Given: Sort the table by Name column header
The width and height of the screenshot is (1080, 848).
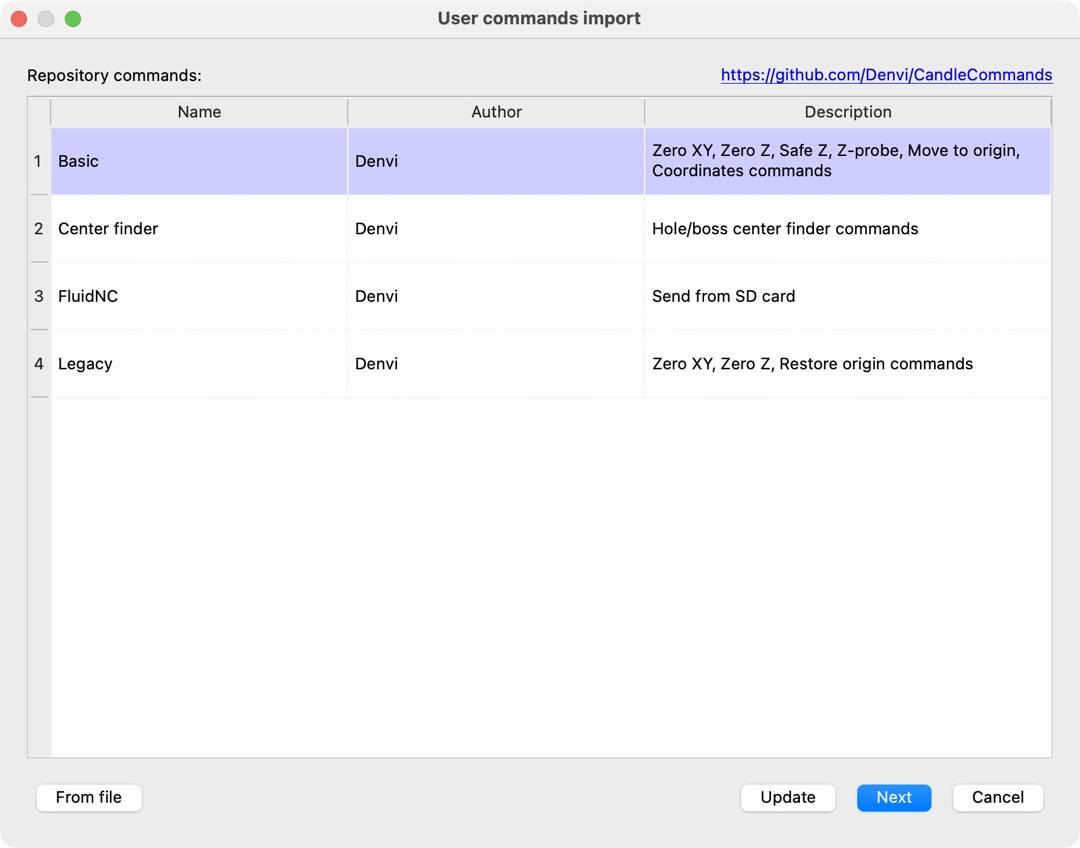Looking at the screenshot, I should click(x=199, y=112).
